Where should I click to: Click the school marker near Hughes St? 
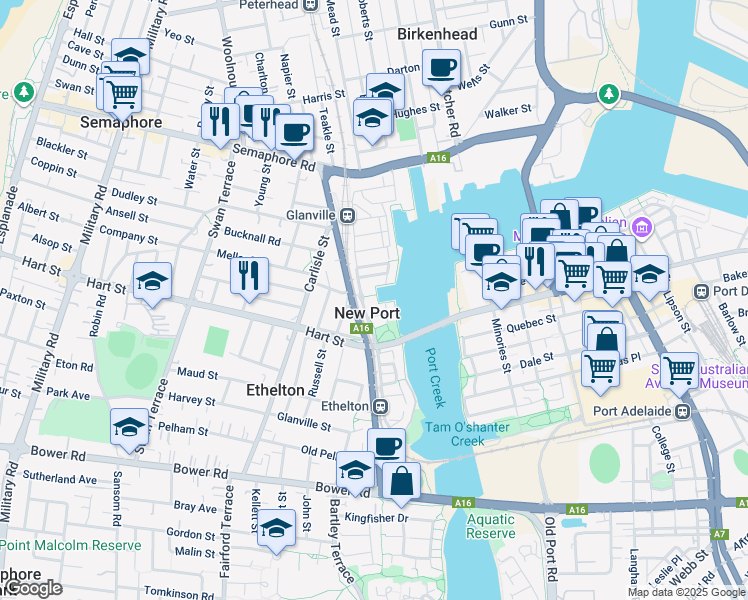pyautogui.click(x=373, y=120)
